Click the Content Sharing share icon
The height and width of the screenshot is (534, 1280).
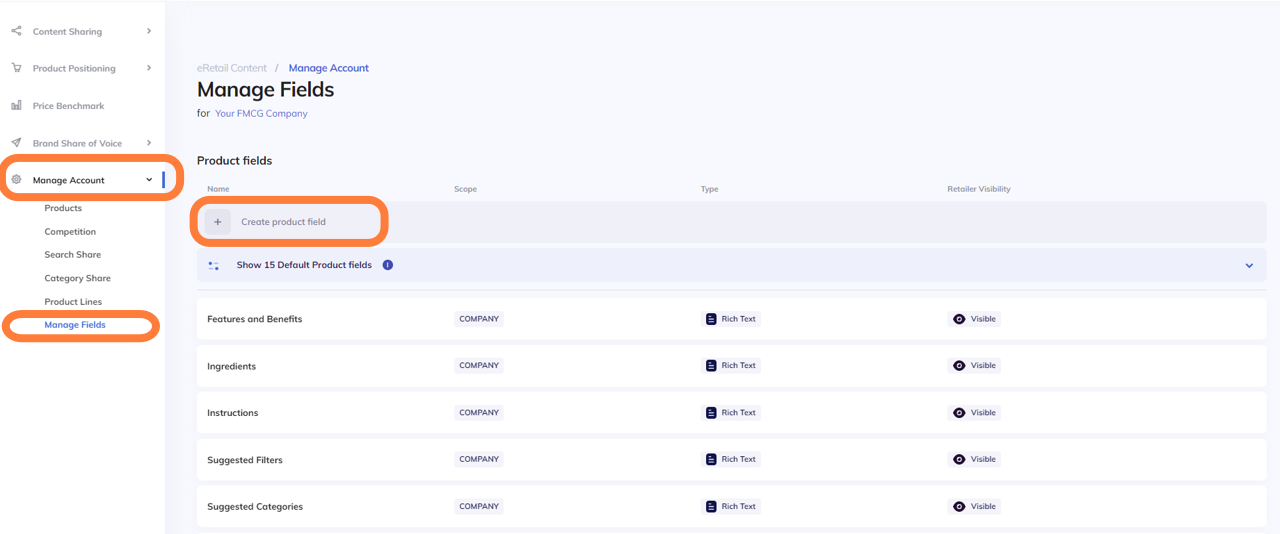(x=16, y=31)
